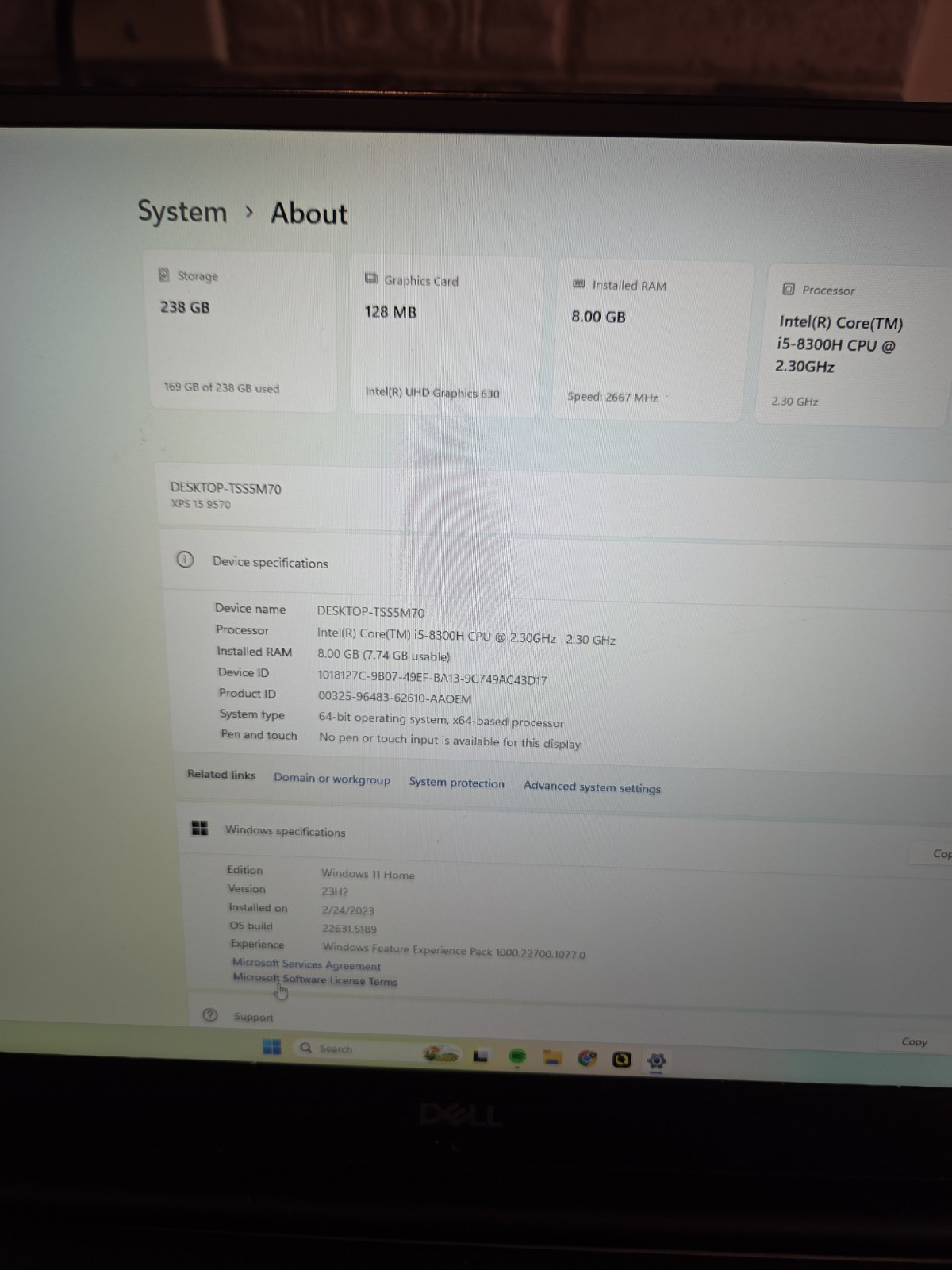Select the OS build 22631.5189 value
Screen dimensions: 952x1270
click(349, 928)
